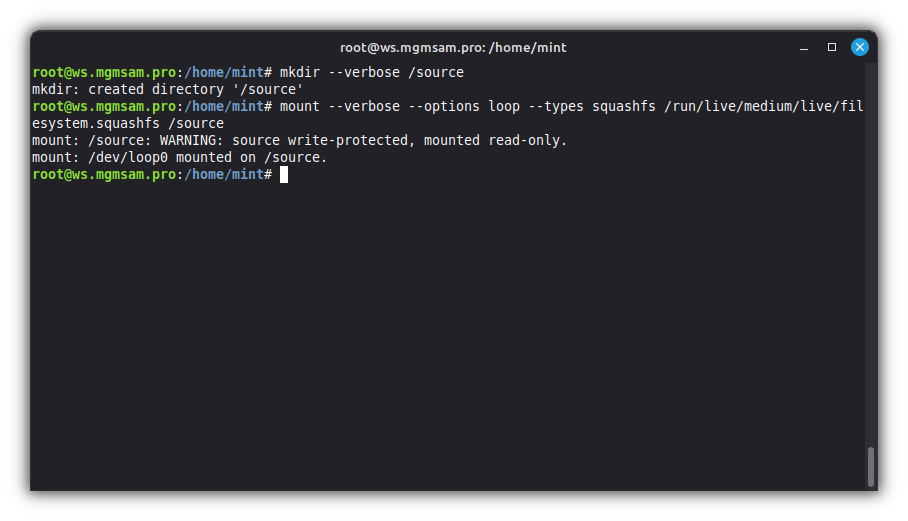This screenshot has width=908, height=521.
Task: Click the window title text in the title bar
Action: pos(453,47)
